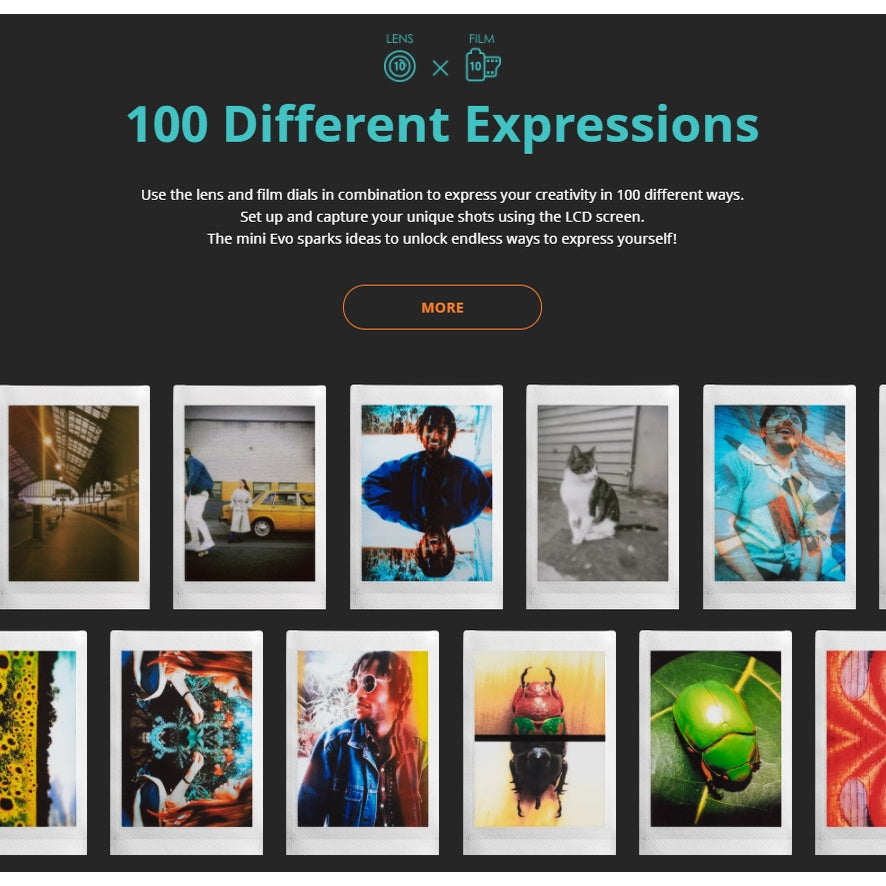Click the 'Set up and capture your unique shots' line
The width and height of the screenshot is (886, 886).
[442, 217]
